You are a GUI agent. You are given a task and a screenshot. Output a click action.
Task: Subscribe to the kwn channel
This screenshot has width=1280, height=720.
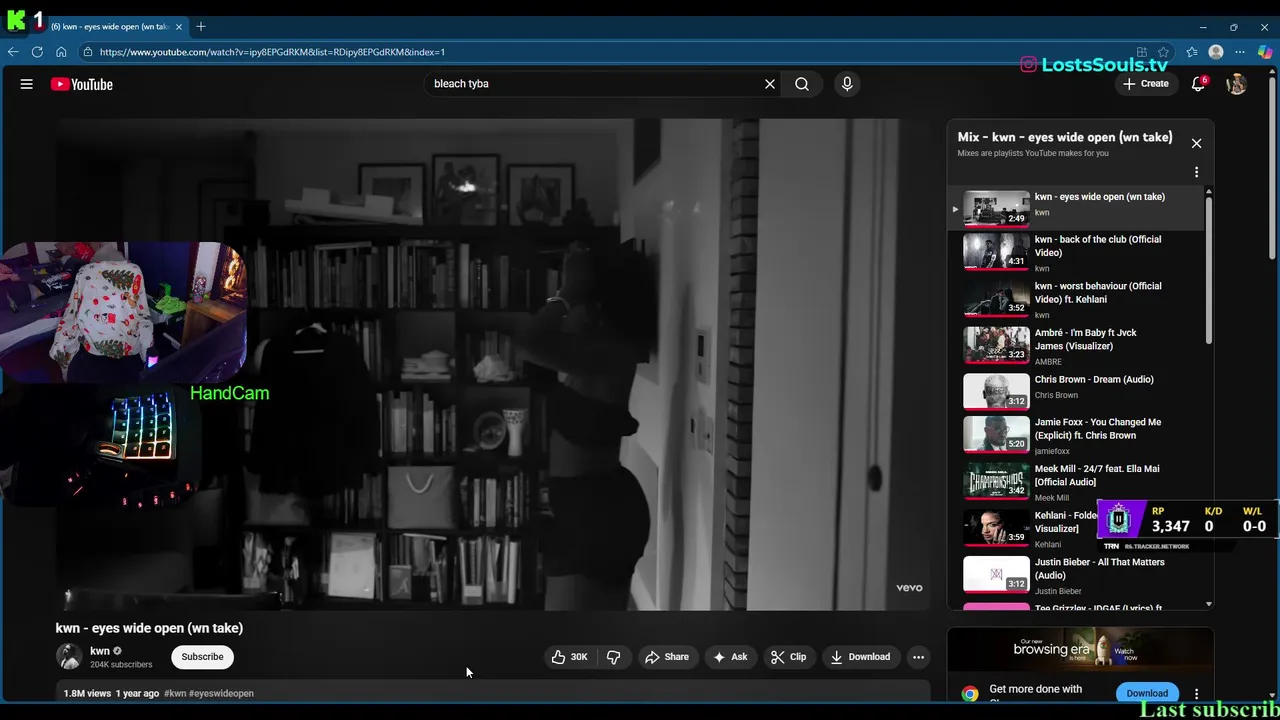(x=202, y=657)
